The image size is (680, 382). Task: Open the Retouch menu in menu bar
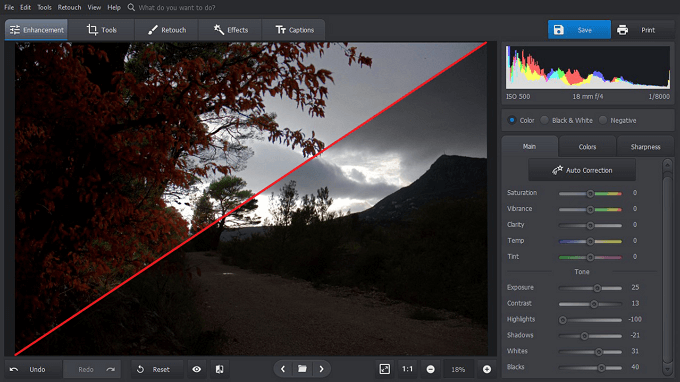(x=69, y=7)
